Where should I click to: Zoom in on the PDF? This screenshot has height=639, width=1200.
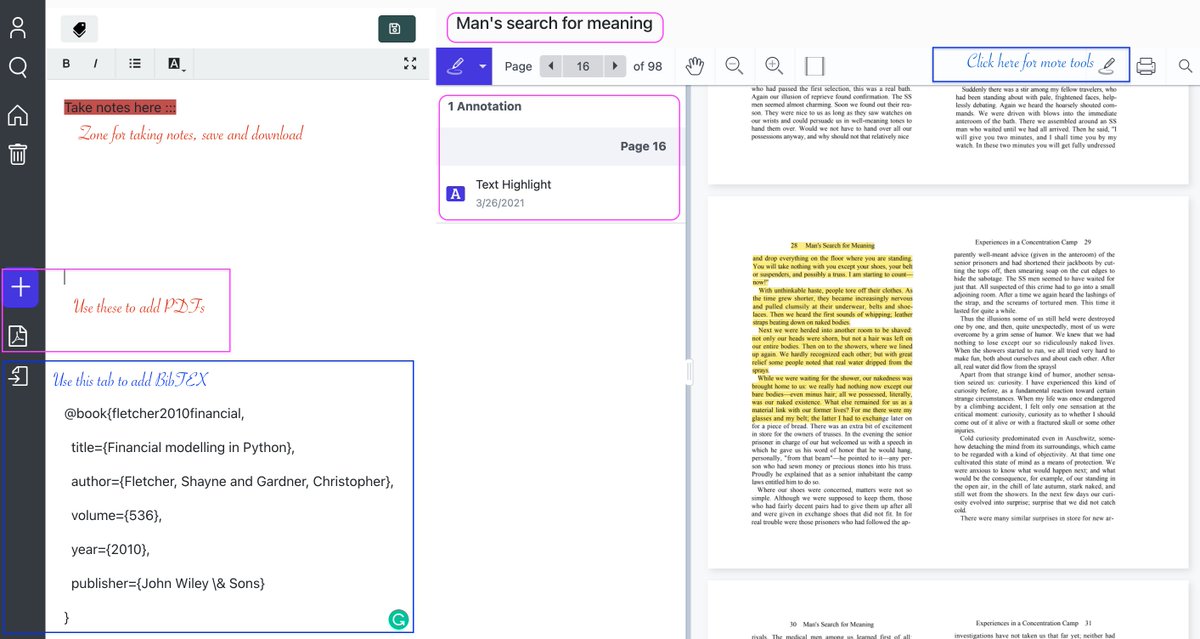[773, 66]
